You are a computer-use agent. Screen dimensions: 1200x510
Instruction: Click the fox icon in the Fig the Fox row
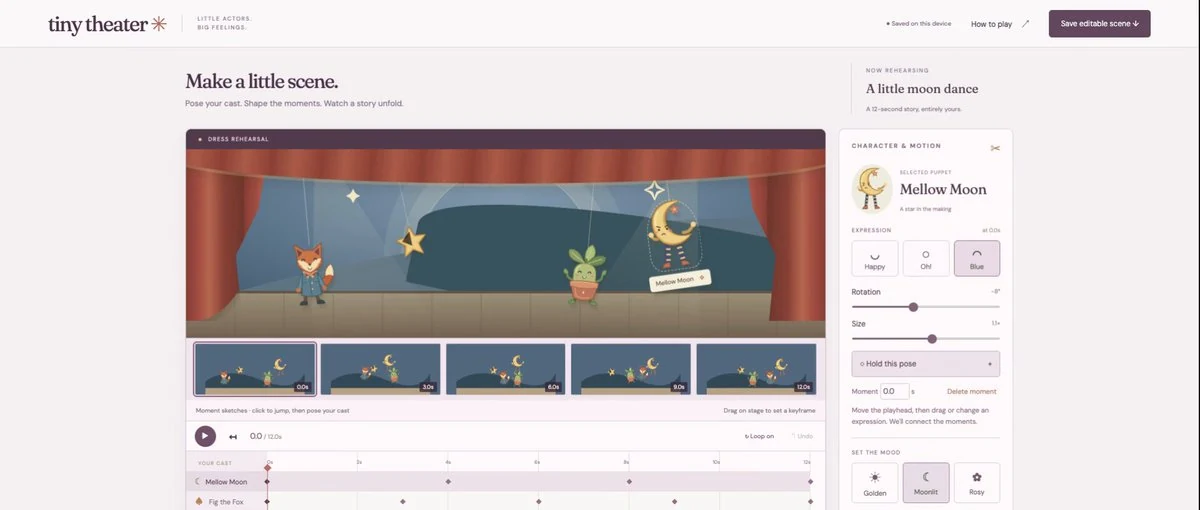tap(198, 501)
